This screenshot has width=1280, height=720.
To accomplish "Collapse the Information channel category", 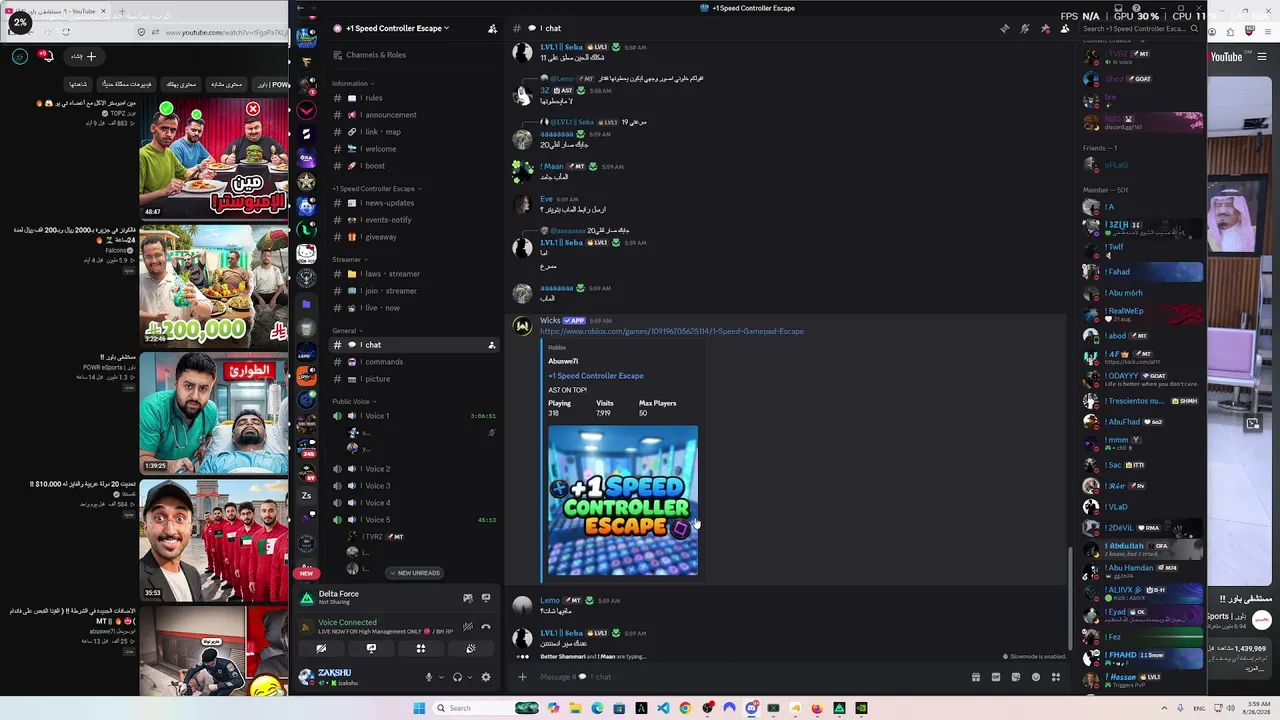I will 351,84.
